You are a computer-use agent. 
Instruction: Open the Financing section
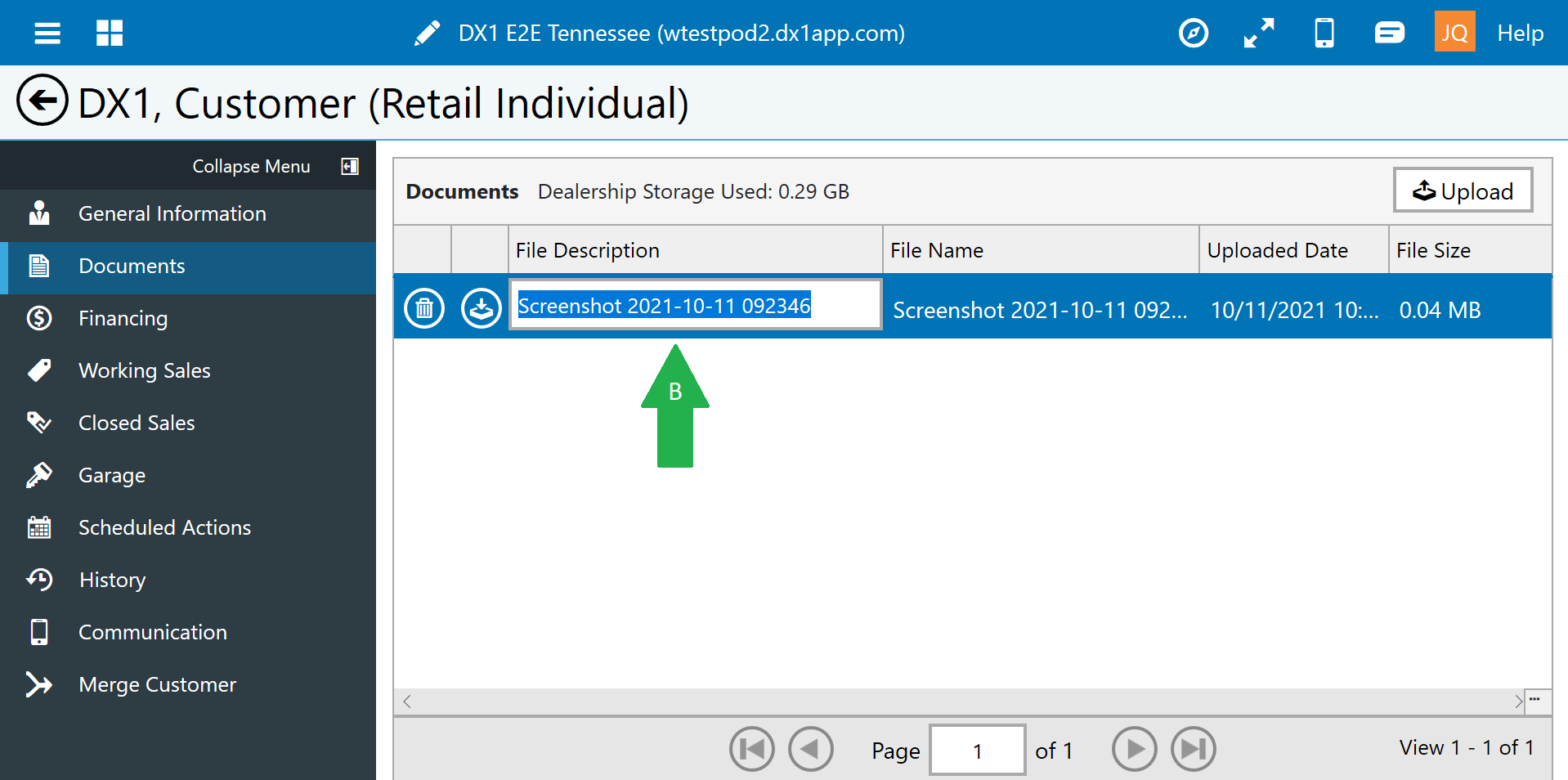click(188, 319)
